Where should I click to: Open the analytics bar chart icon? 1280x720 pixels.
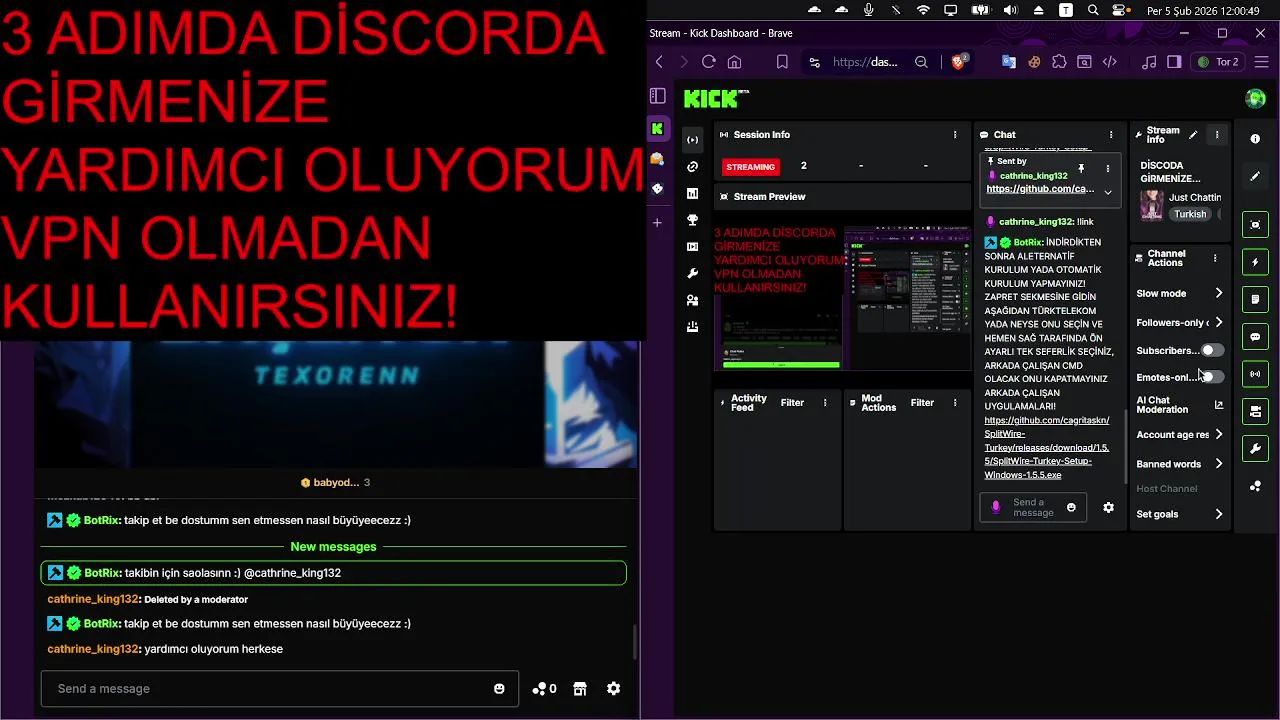(692, 193)
